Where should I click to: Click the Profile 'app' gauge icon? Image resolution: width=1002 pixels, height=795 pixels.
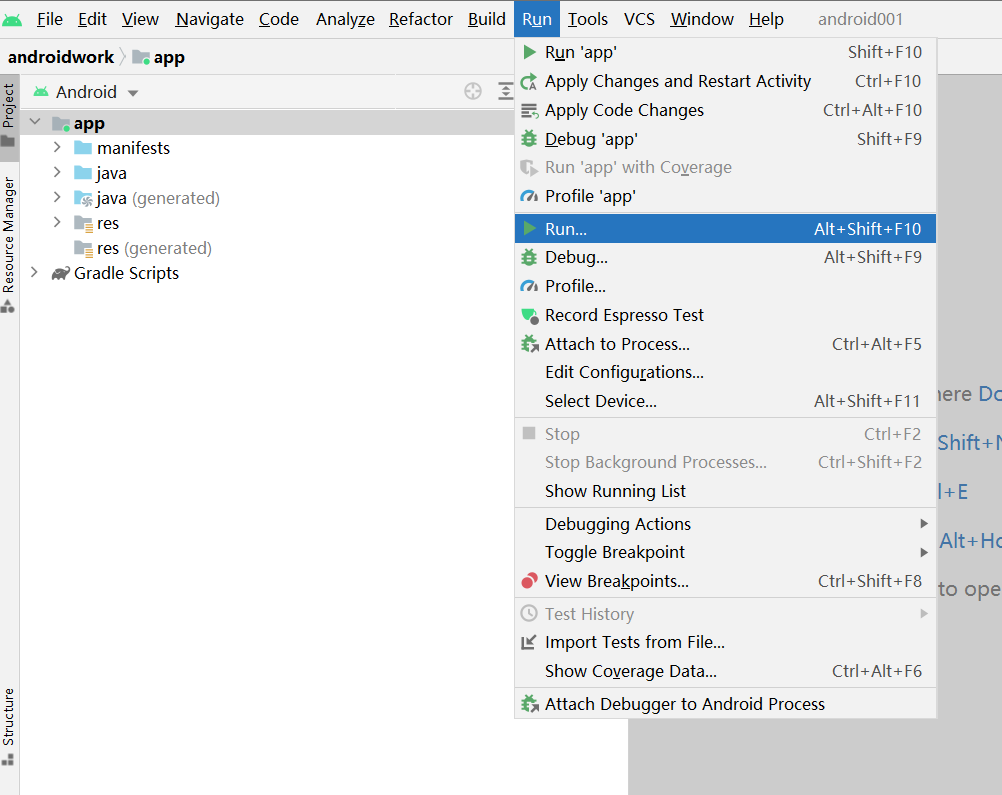[529, 196]
